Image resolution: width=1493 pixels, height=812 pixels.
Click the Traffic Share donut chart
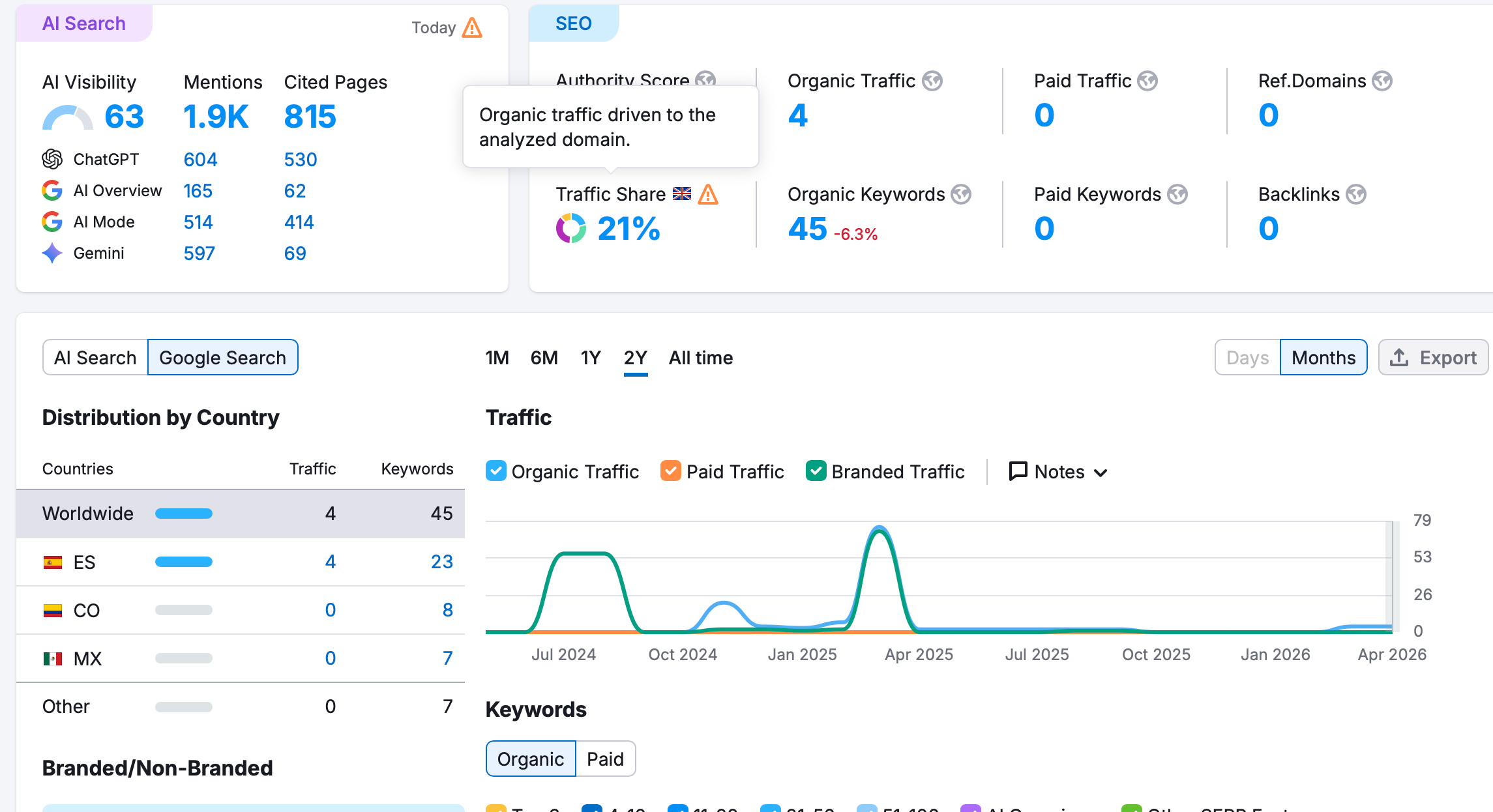pyautogui.click(x=571, y=229)
